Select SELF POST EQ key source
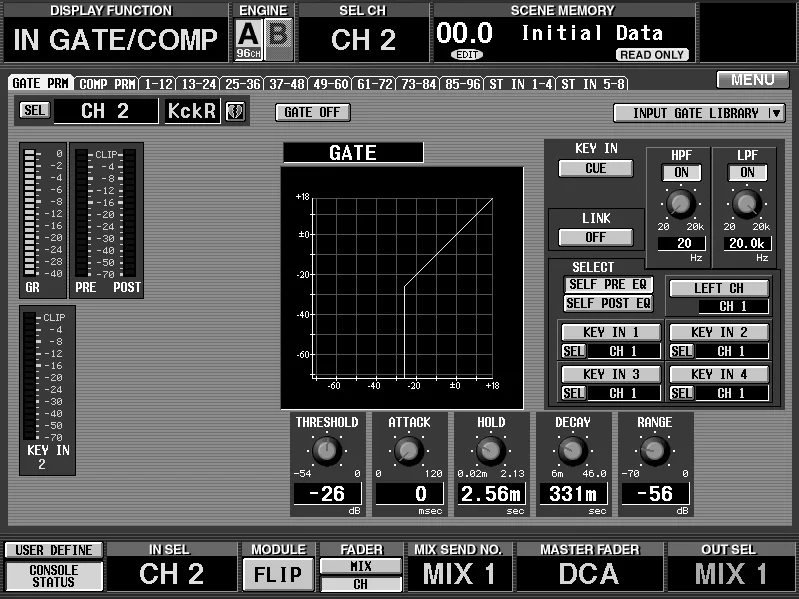The width and height of the screenshot is (799, 599). click(608, 303)
